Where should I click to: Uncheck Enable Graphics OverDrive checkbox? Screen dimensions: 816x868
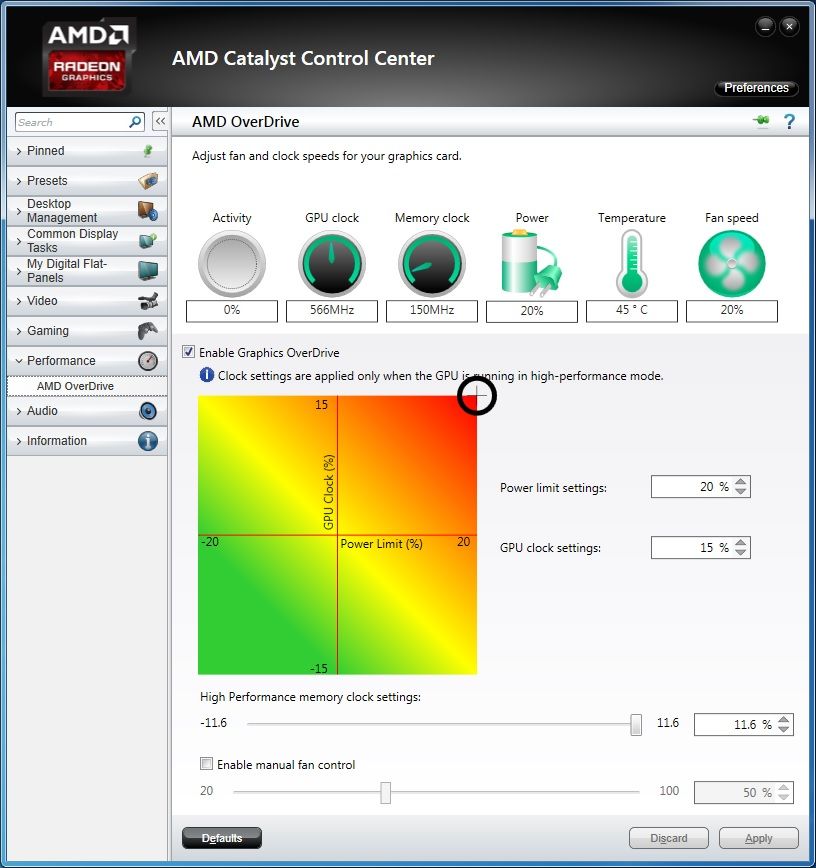click(x=189, y=352)
